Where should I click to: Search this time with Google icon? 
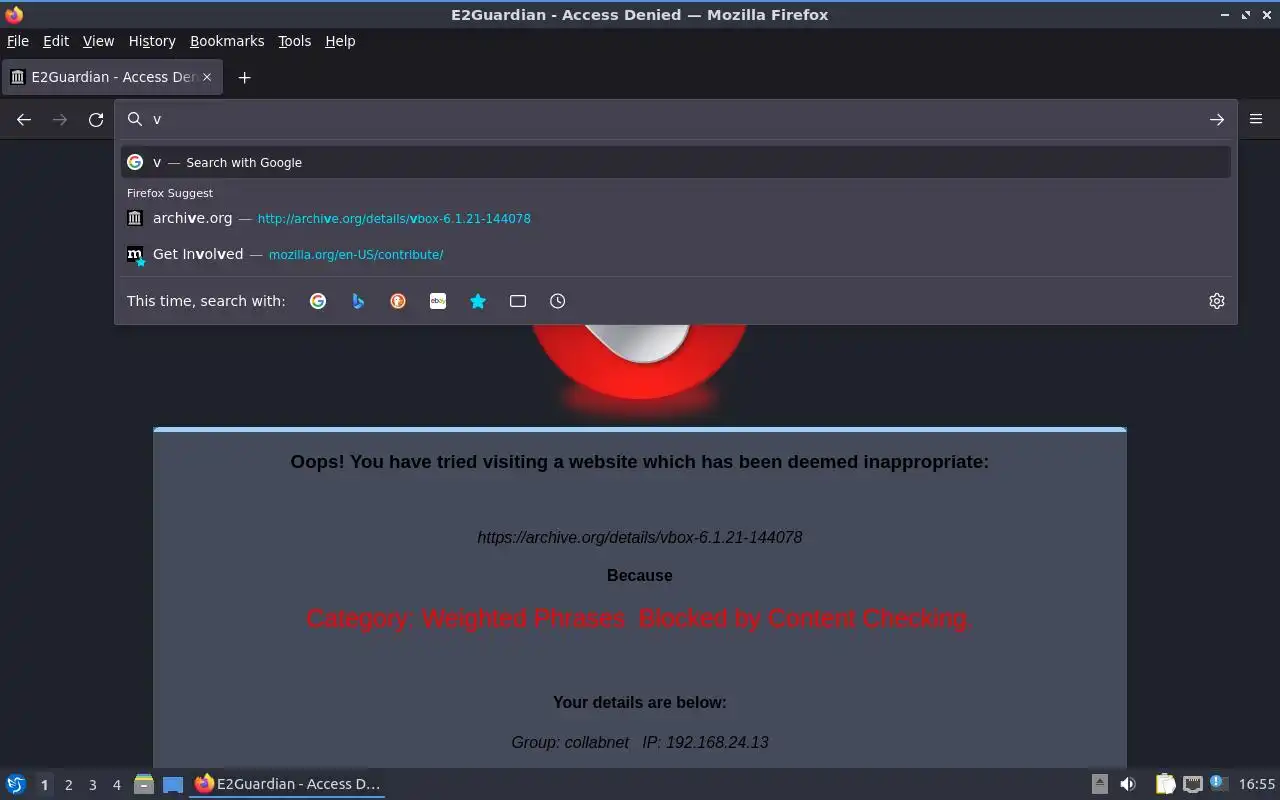[318, 301]
